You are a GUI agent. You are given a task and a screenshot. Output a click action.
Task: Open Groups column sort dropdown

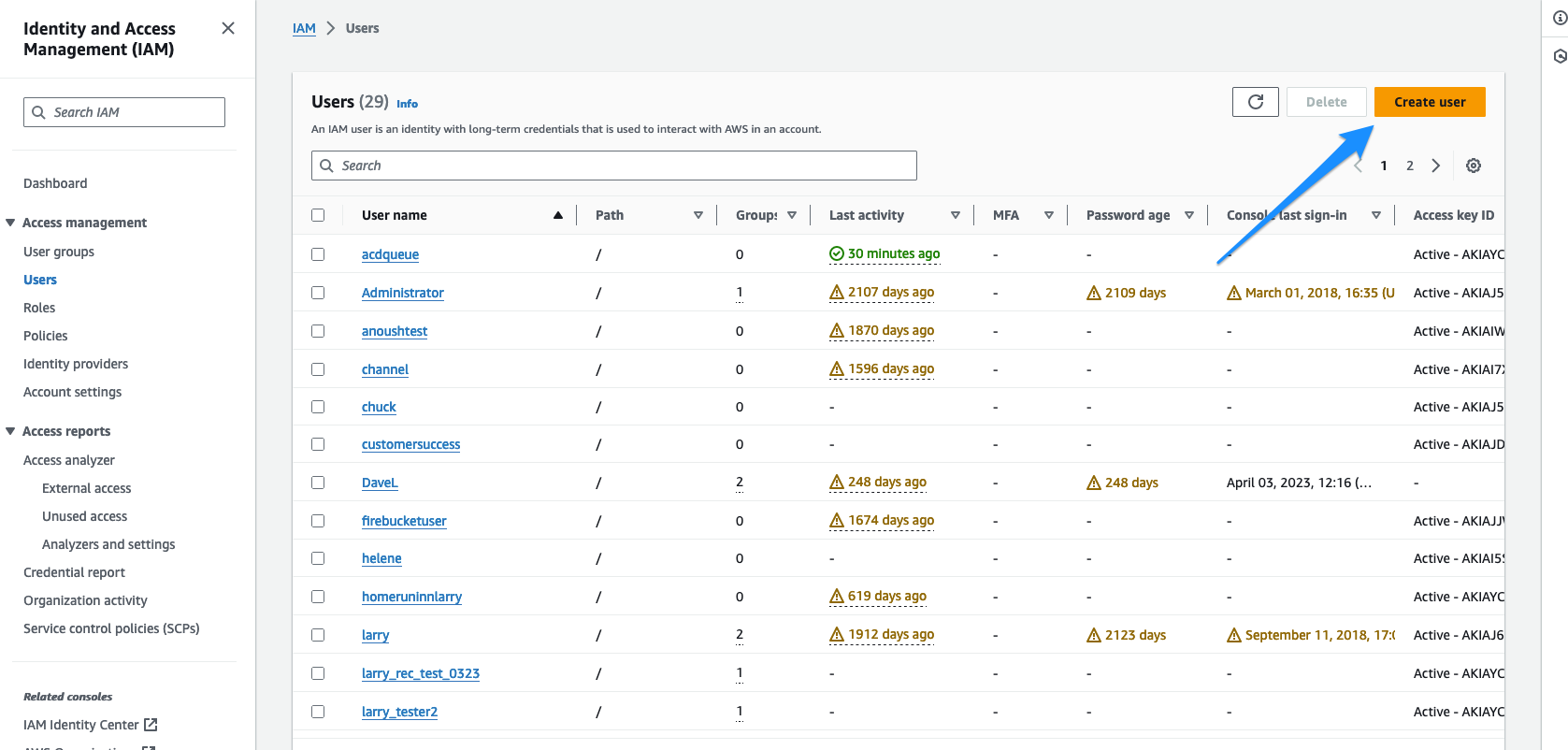click(792, 215)
